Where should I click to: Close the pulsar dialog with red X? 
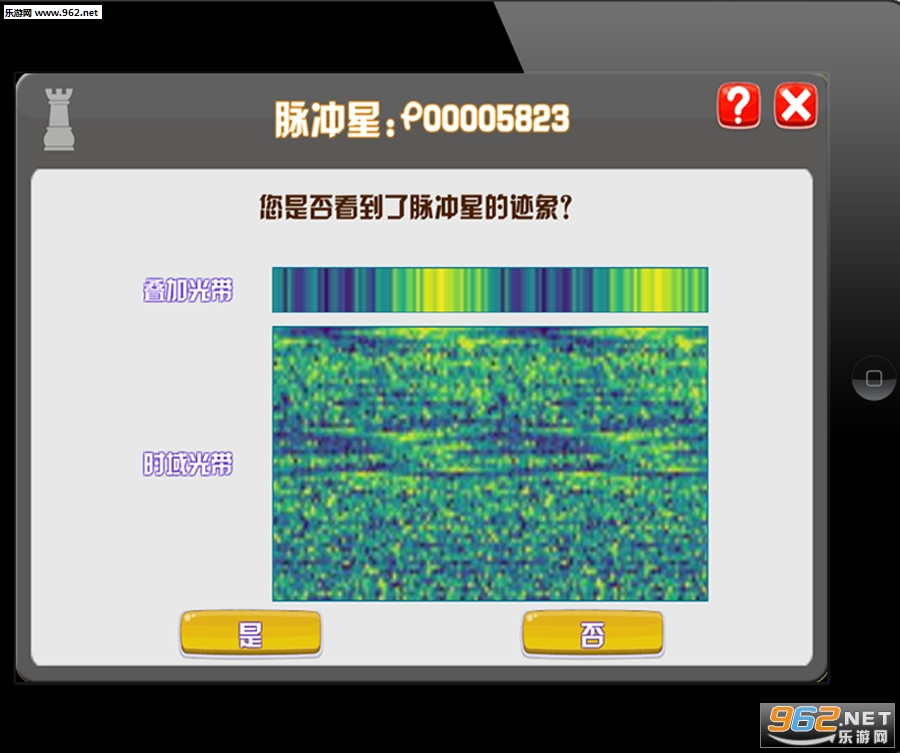click(x=796, y=105)
